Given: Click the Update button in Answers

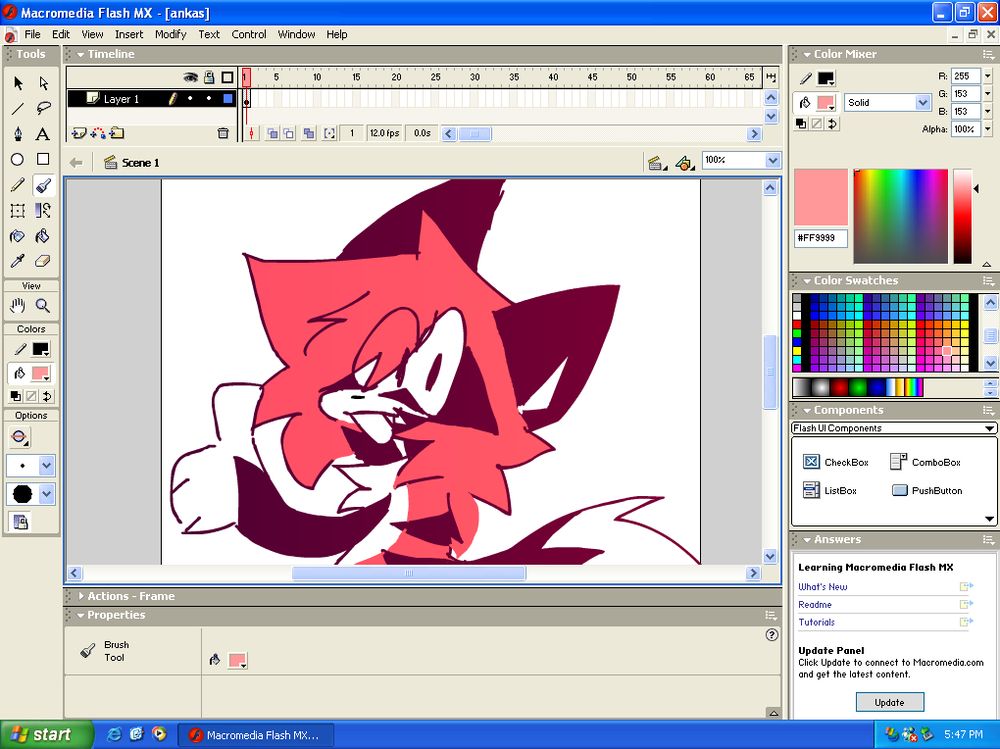Looking at the screenshot, I should pyautogui.click(x=890, y=702).
